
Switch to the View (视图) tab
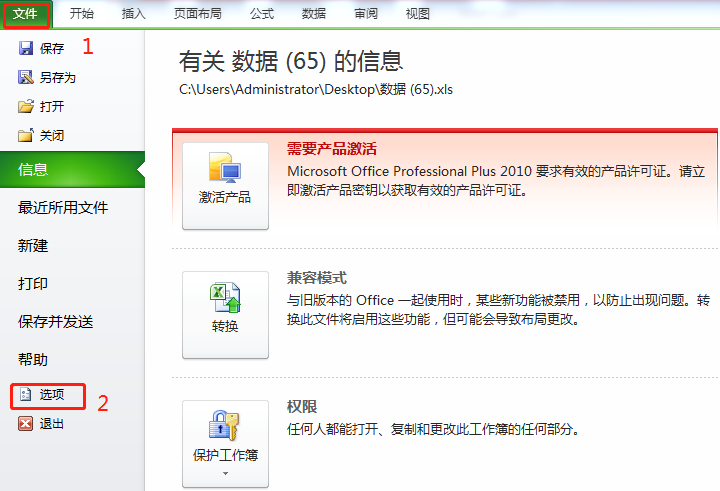[x=418, y=14]
